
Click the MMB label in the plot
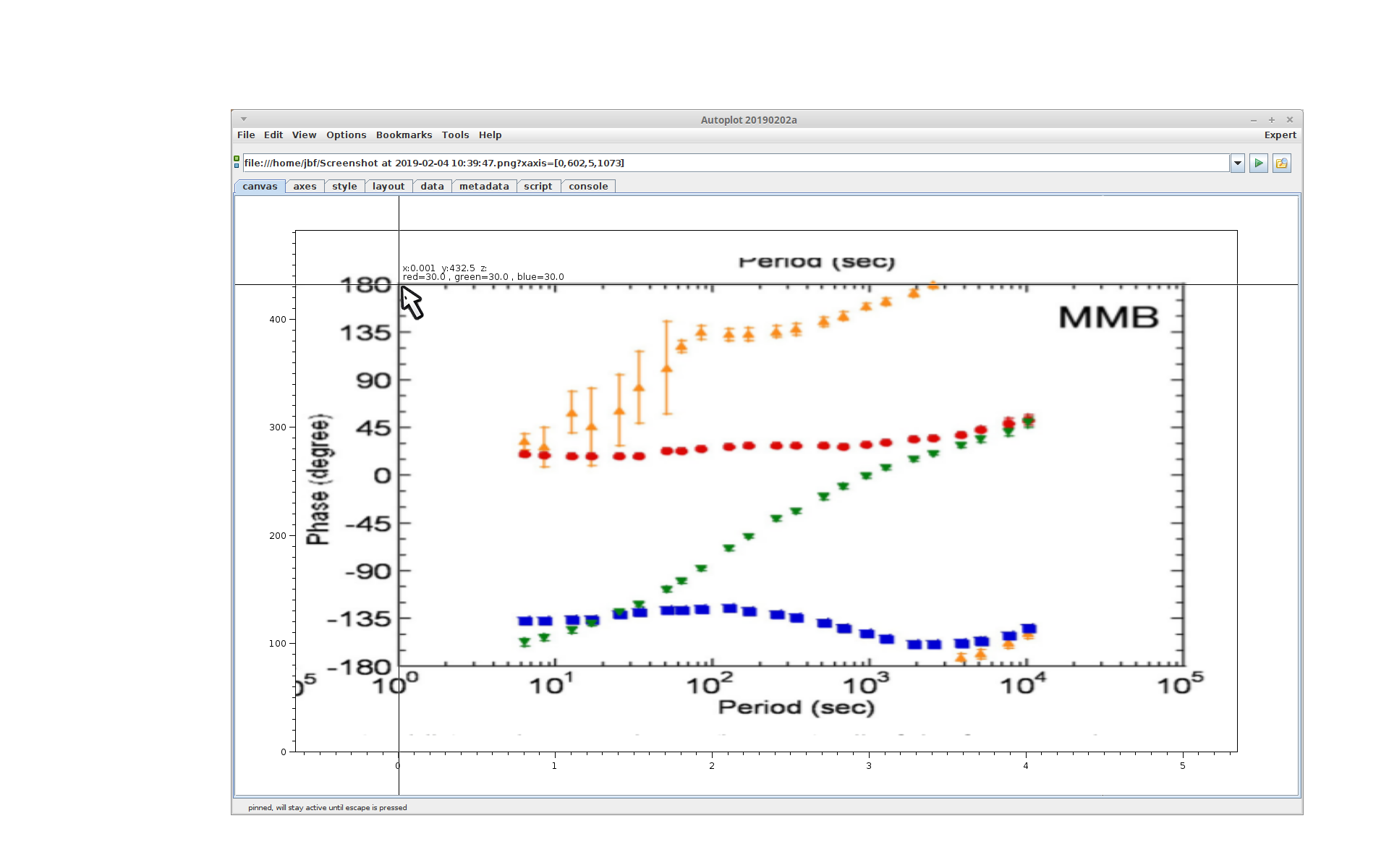pos(1108,318)
